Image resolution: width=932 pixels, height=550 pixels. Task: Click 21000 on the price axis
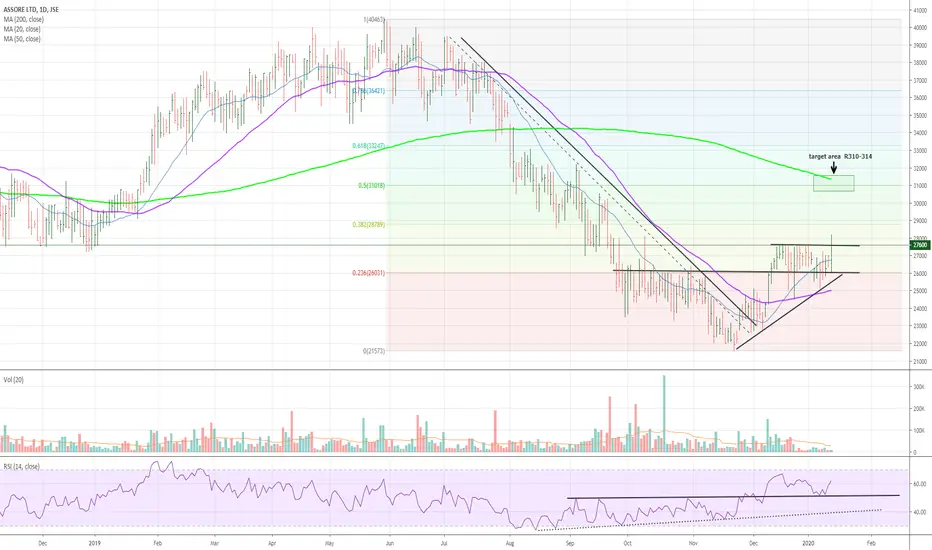(x=920, y=362)
